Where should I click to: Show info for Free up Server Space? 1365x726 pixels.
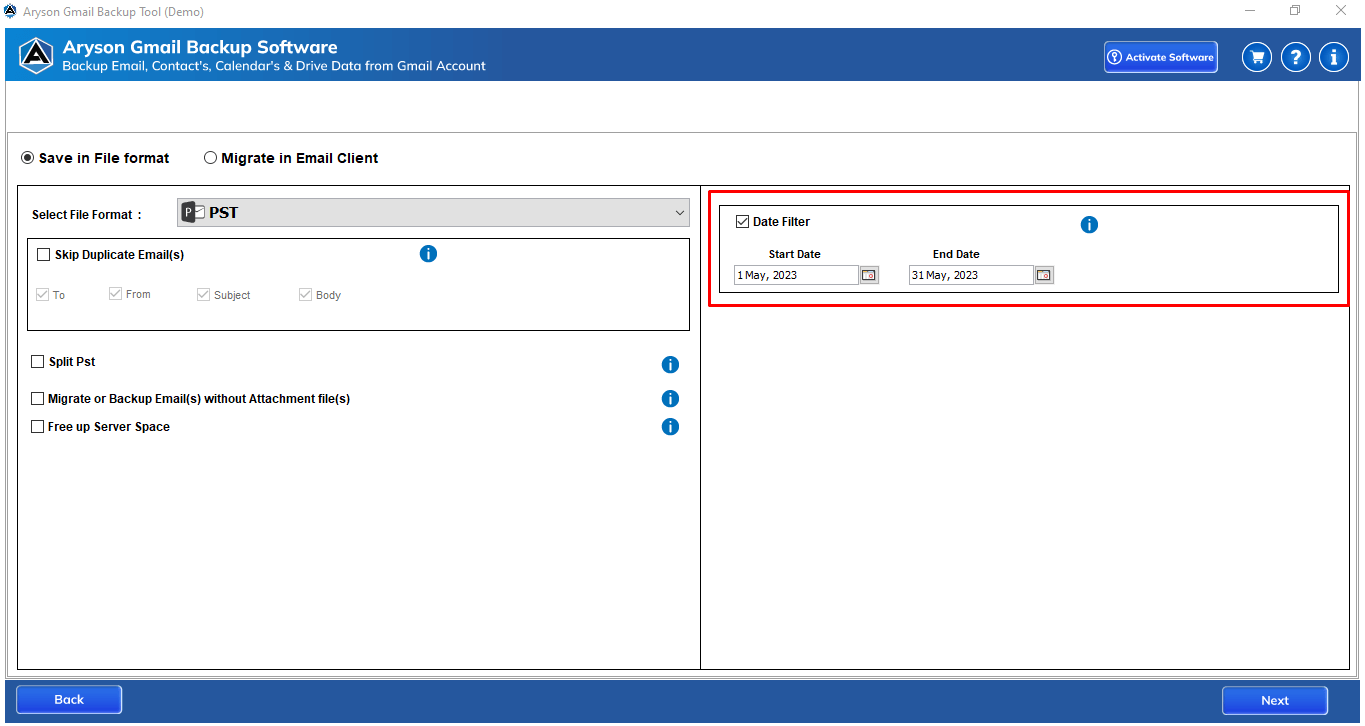click(x=670, y=427)
